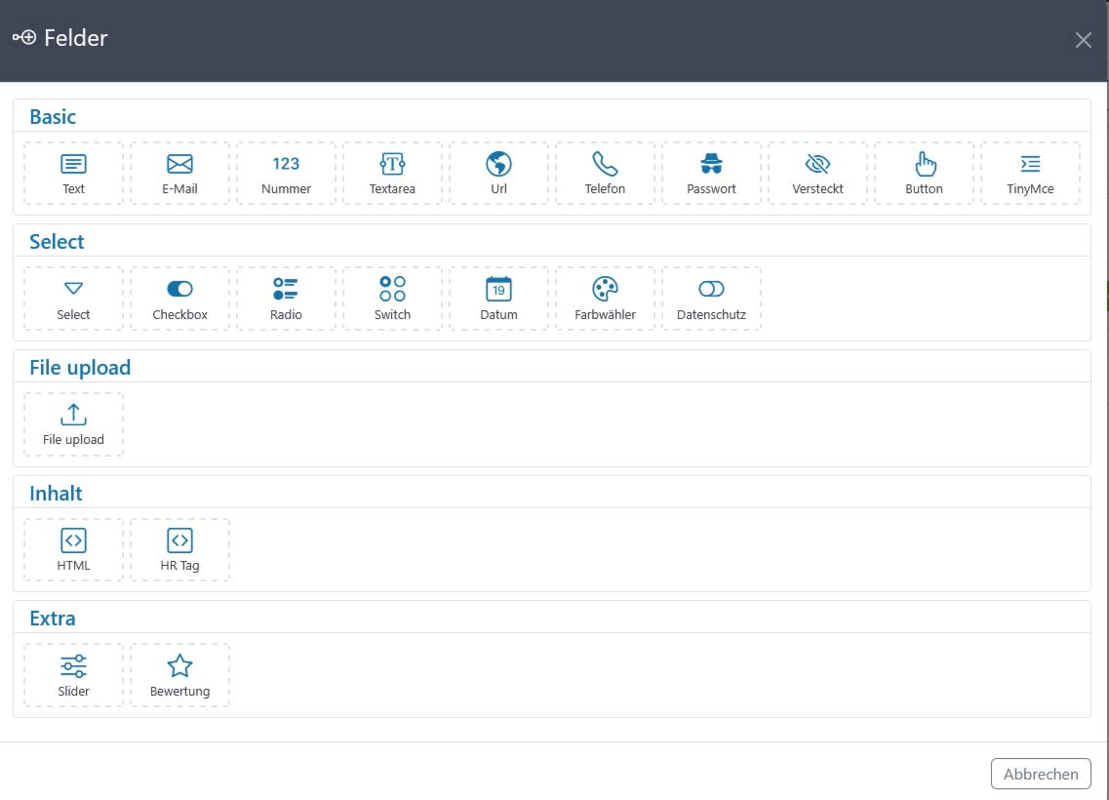The image size is (1109, 800).
Task: Click the Inhalt section heading
Action: (56, 493)
